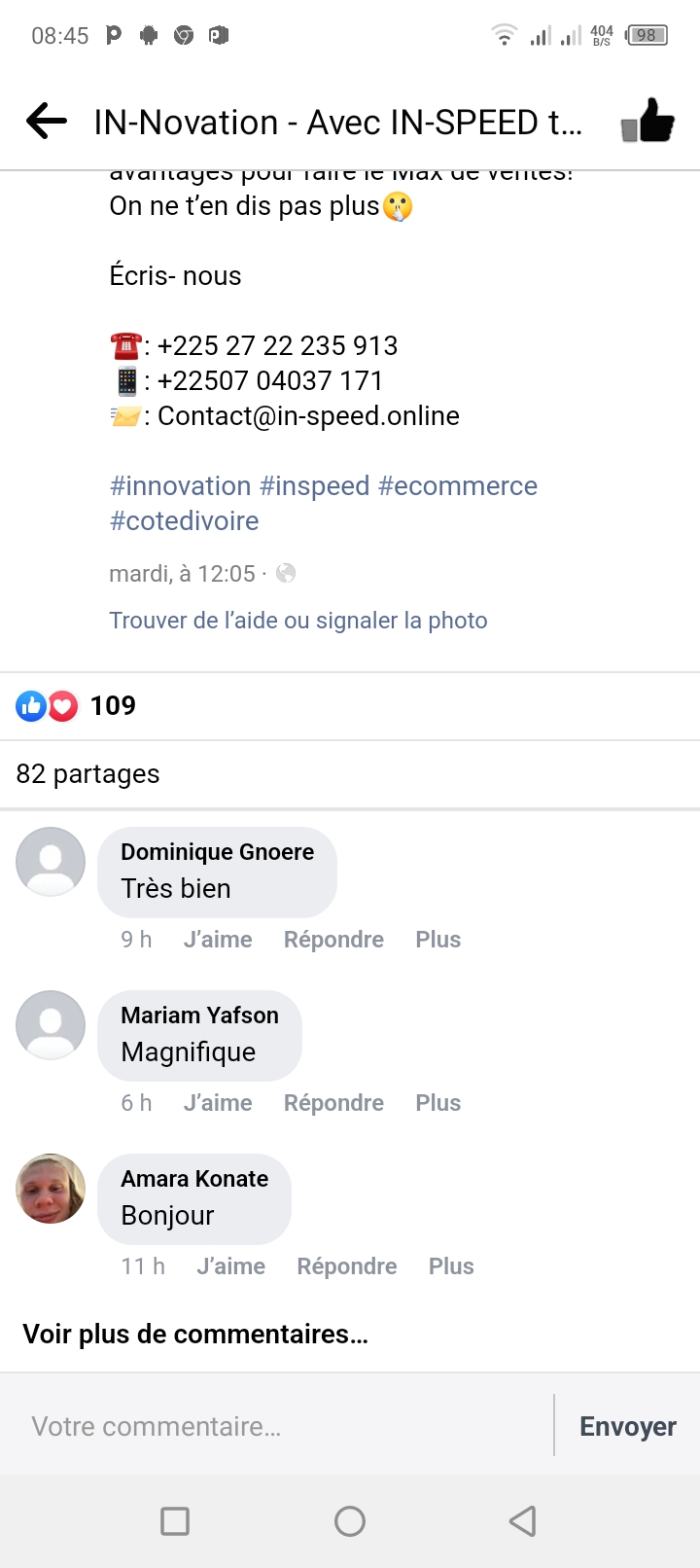
Task: Like Dominique Gnoere's comment with J'aime
Action: 218,940
